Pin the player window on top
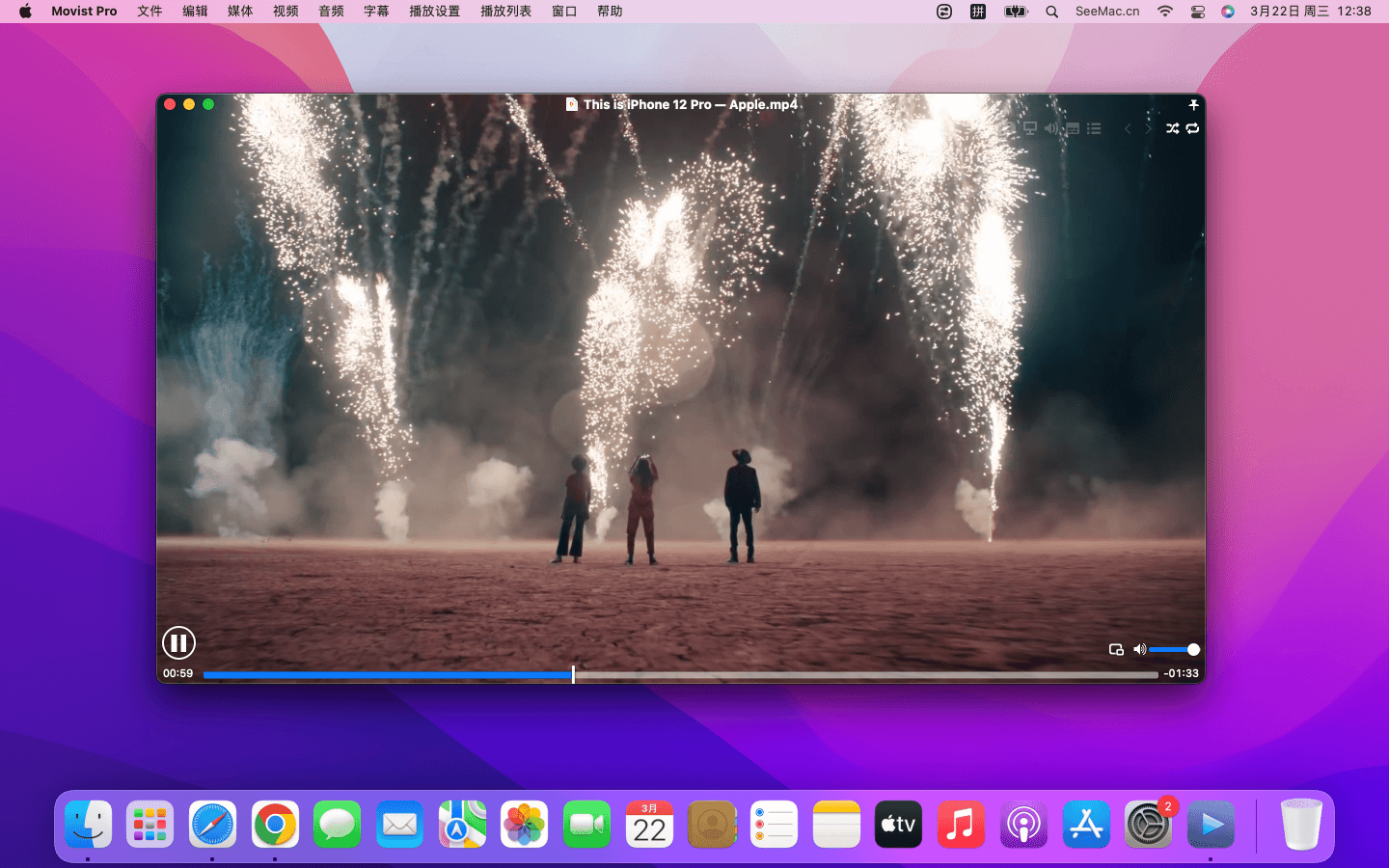The image size is (1389, 868). [1193, 105]
